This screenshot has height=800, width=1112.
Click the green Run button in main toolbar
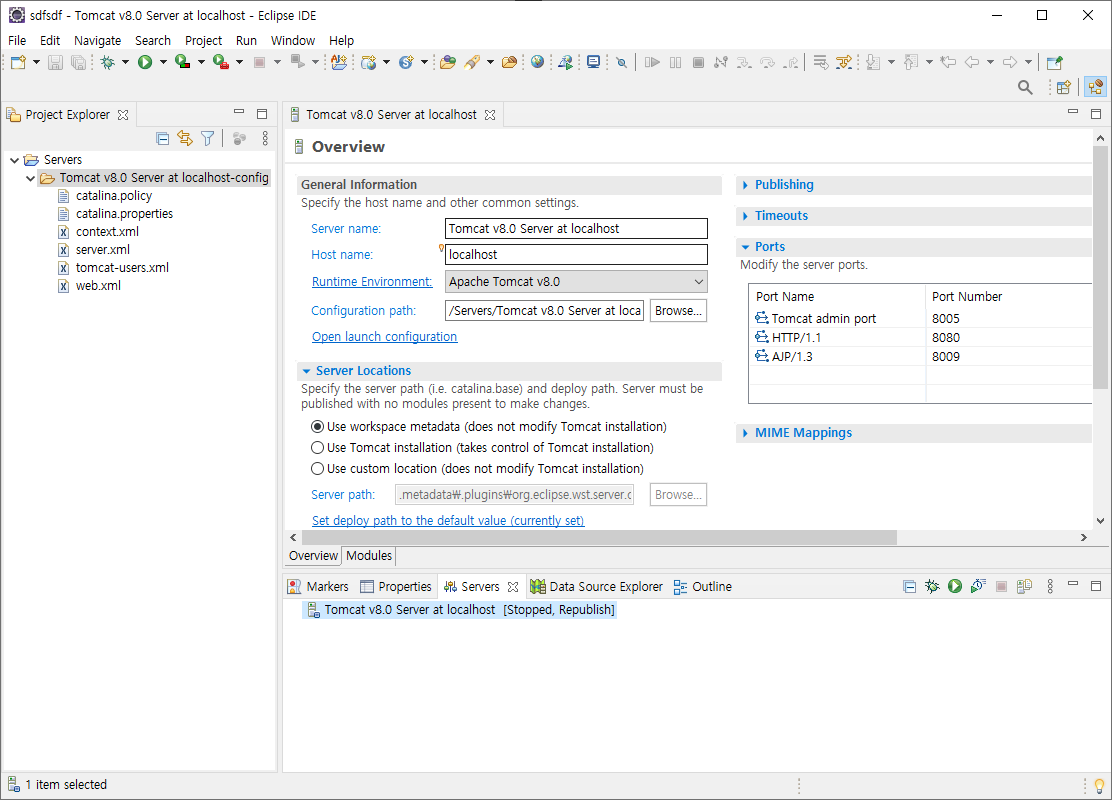145,62
